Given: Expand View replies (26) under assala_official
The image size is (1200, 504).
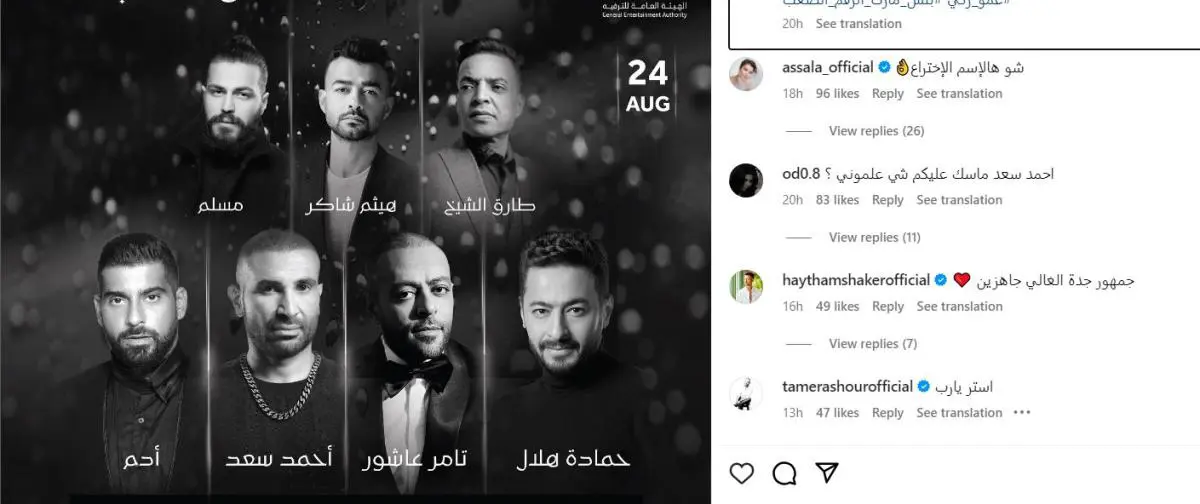Looking at the screenshot, I should [876, 131].
